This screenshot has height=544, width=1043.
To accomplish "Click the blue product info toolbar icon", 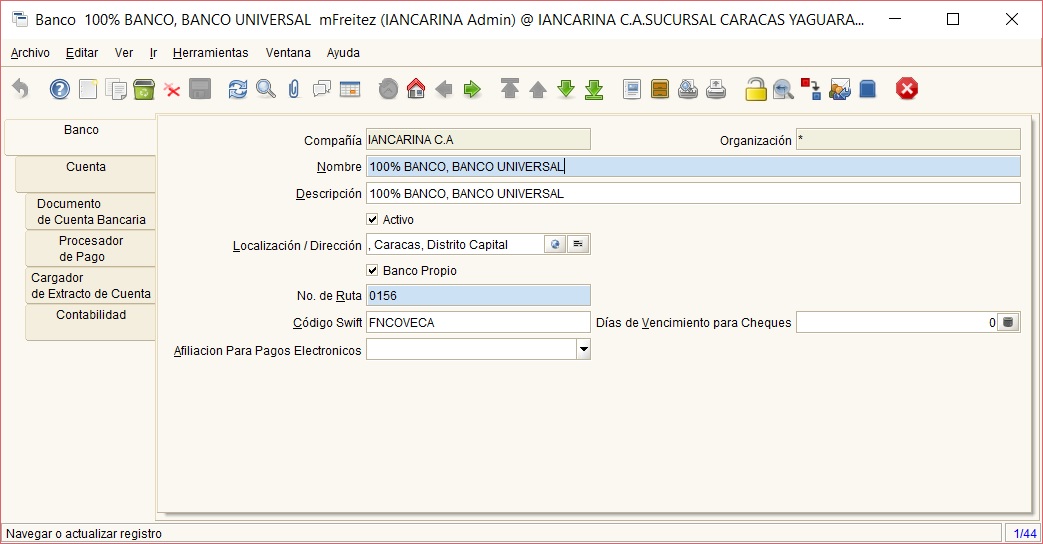I will pos(867,88).
